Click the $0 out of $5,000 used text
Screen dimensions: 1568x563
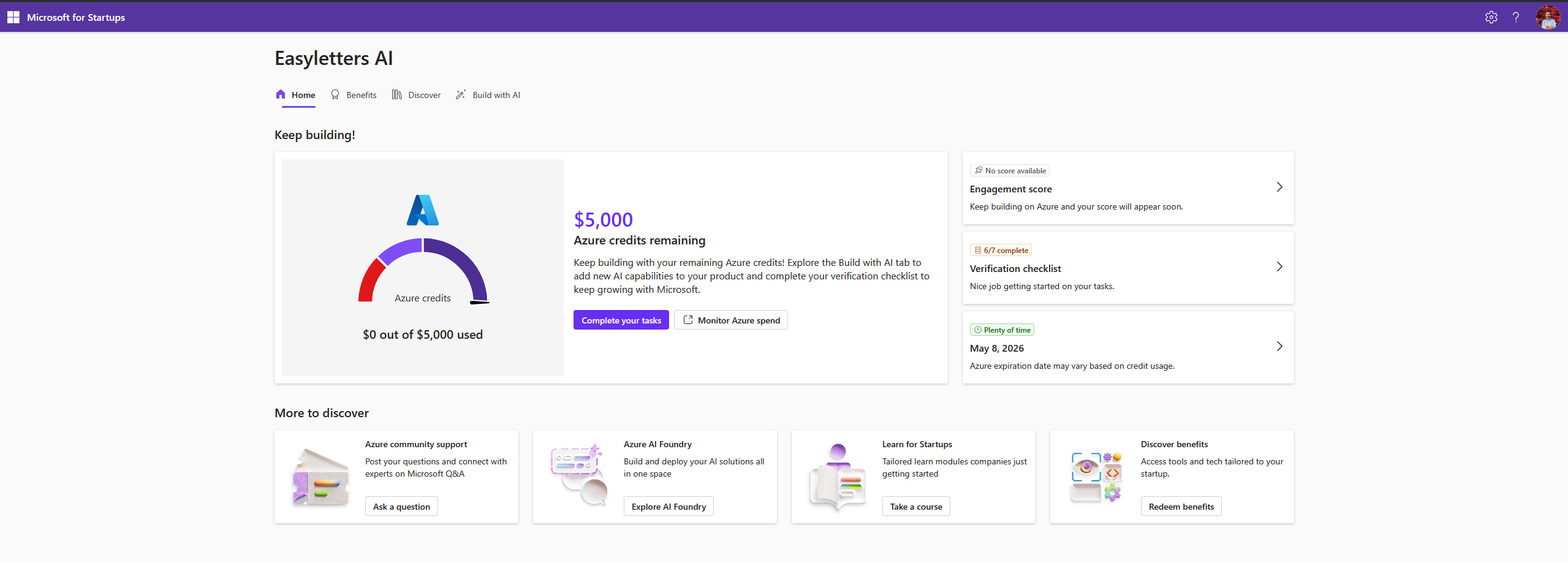(x=423, y=334)
